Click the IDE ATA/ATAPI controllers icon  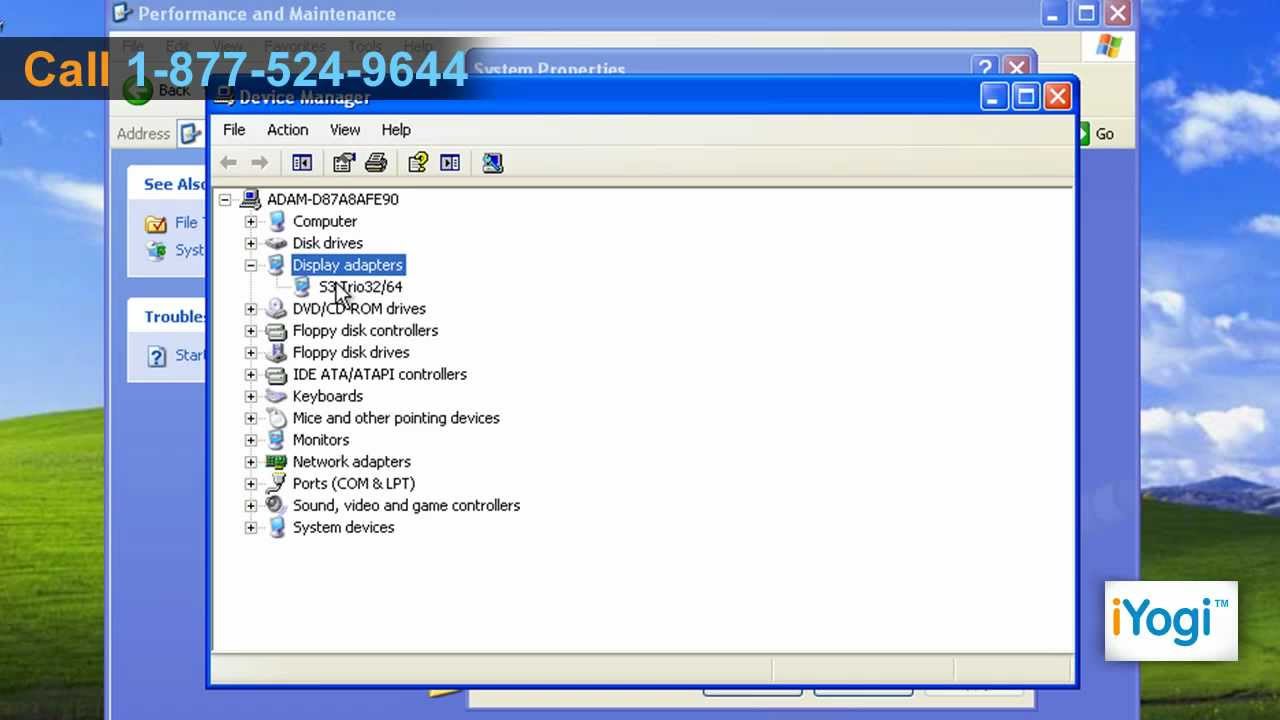pyautogui.click(x=276, y=375)
